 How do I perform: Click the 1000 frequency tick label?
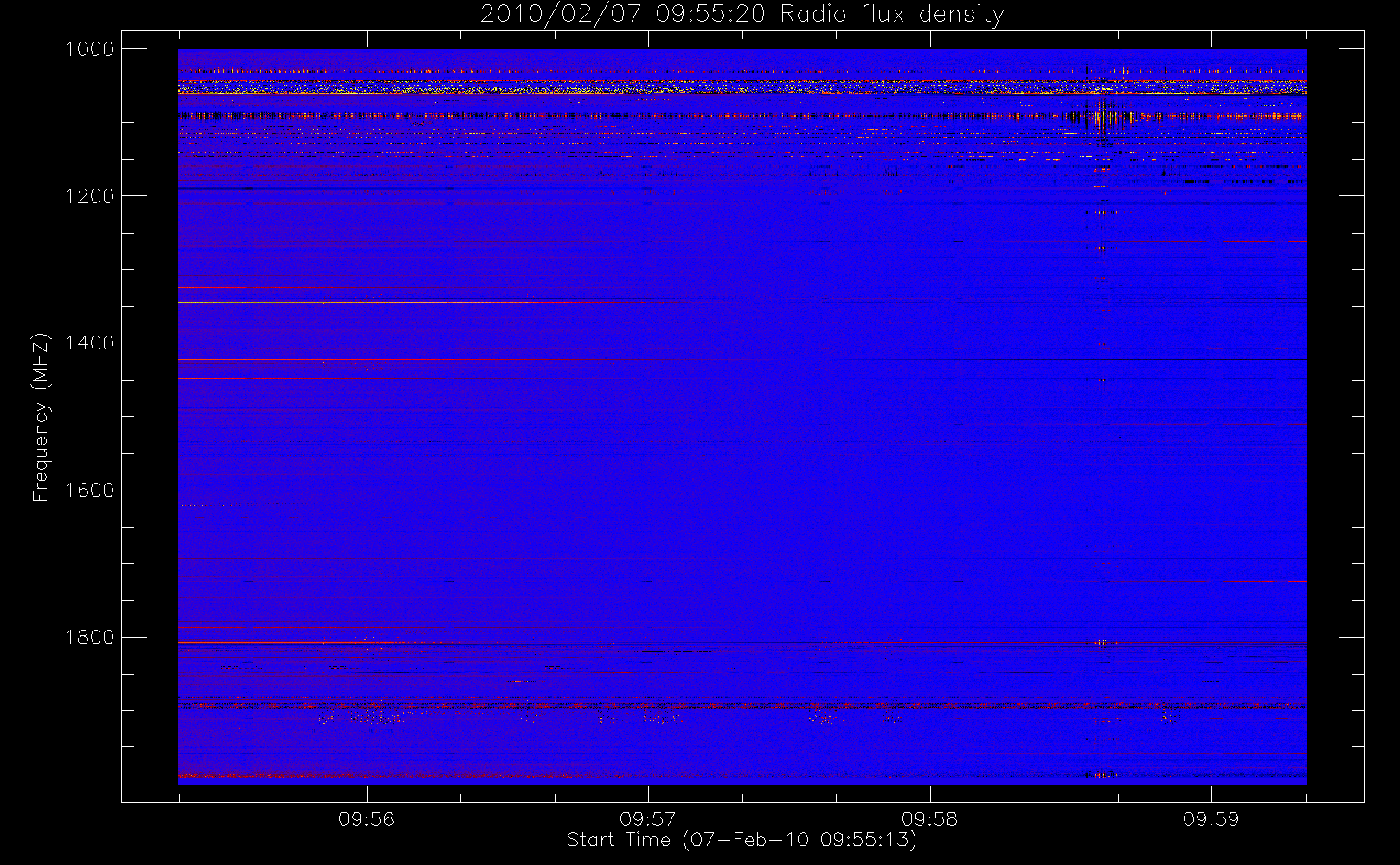pyautogui.click(x=90, y=49)
